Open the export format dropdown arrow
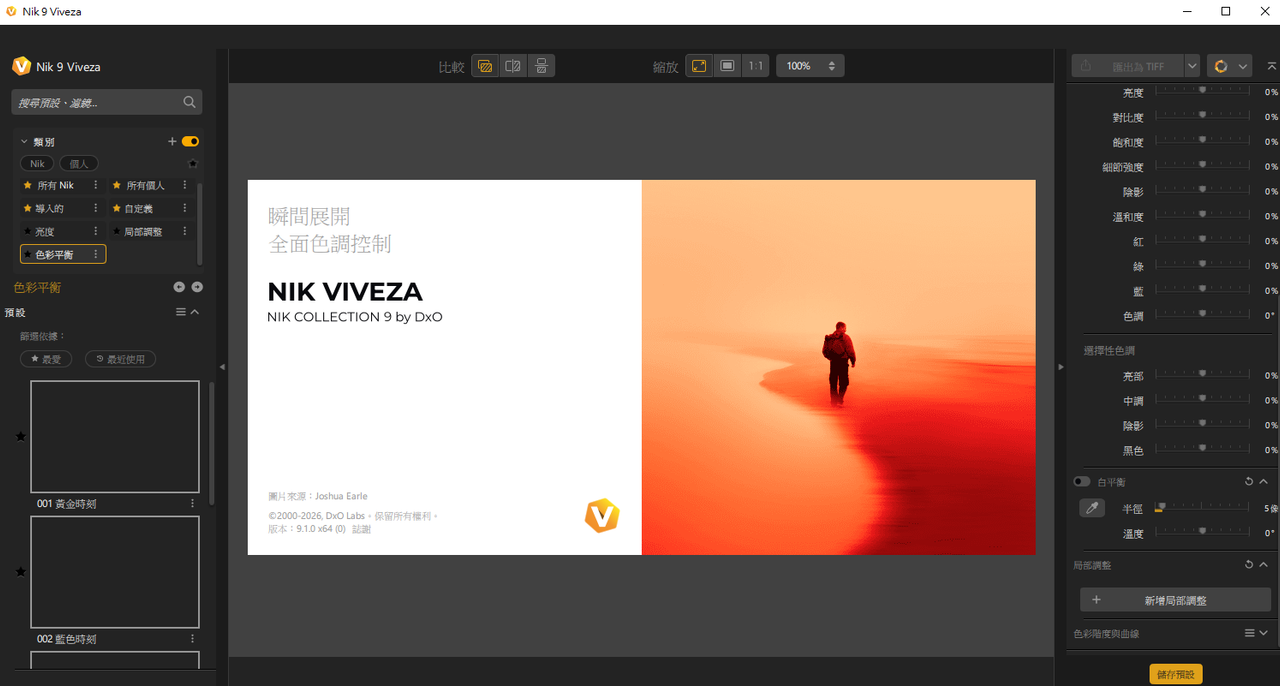The image size is (1280, 686). [x=1192, y=66]
